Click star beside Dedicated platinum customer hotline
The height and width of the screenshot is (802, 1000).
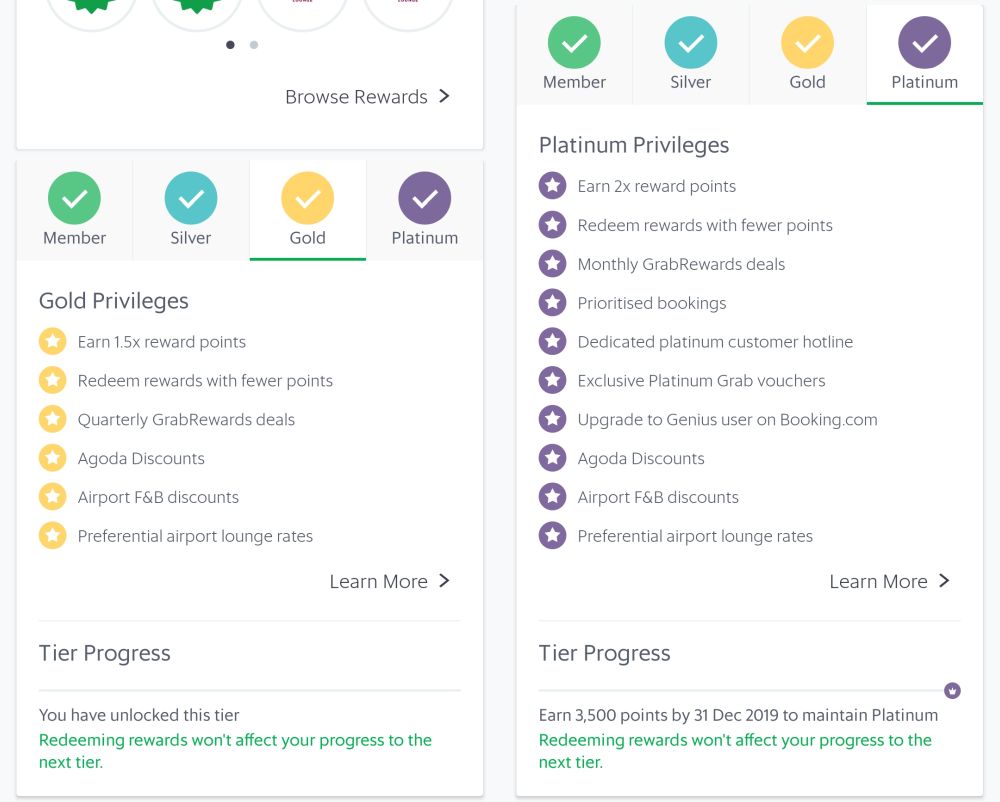pyautogui.click(x=552, y=342)
